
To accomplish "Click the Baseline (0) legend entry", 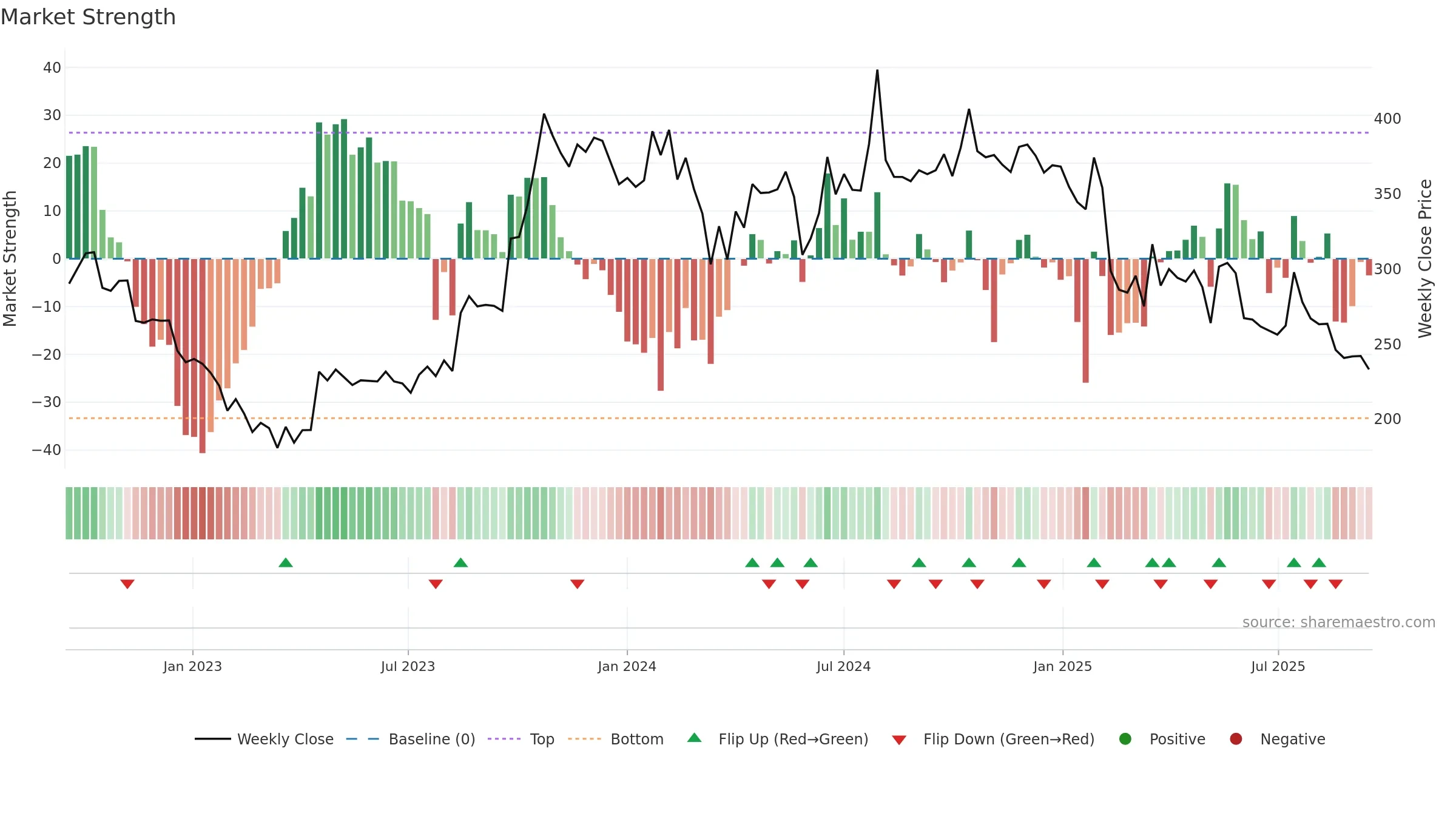I will click(x=411, y=739).
